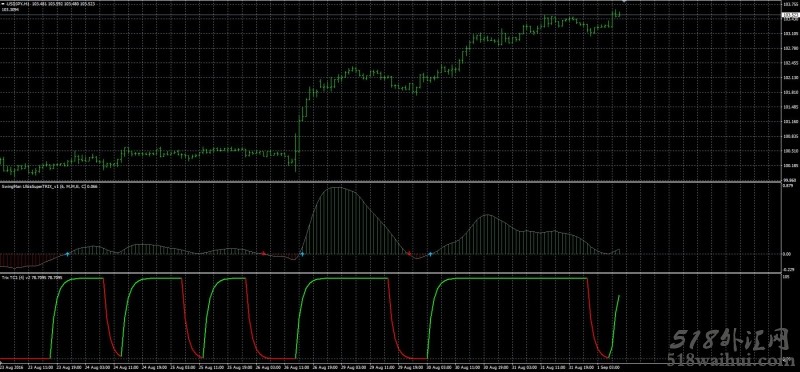This screenshot has height=372, width=800.
Task: Select the SwingMan UltraSuperTRIX indicator label
Action: 50,186
